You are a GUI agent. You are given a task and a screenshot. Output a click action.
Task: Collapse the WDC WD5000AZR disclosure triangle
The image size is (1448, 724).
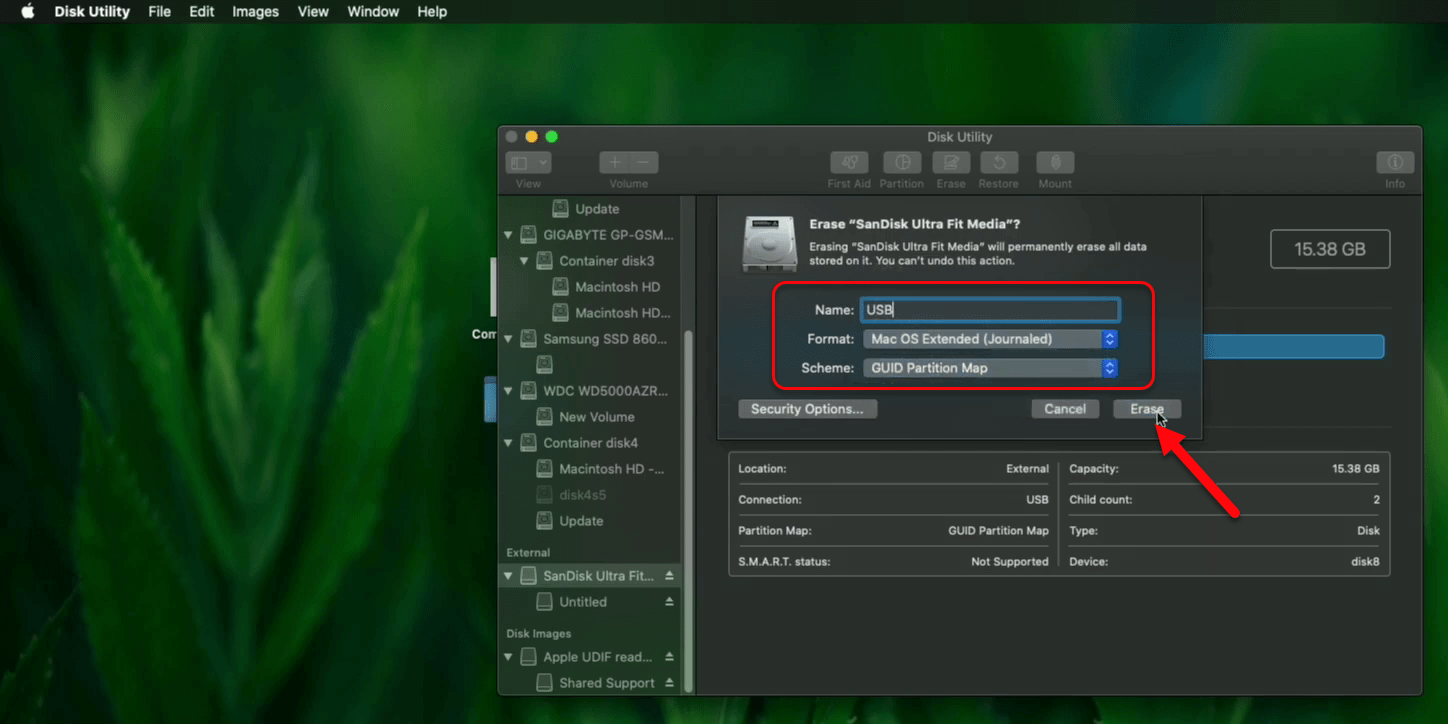tap(508, 391)
